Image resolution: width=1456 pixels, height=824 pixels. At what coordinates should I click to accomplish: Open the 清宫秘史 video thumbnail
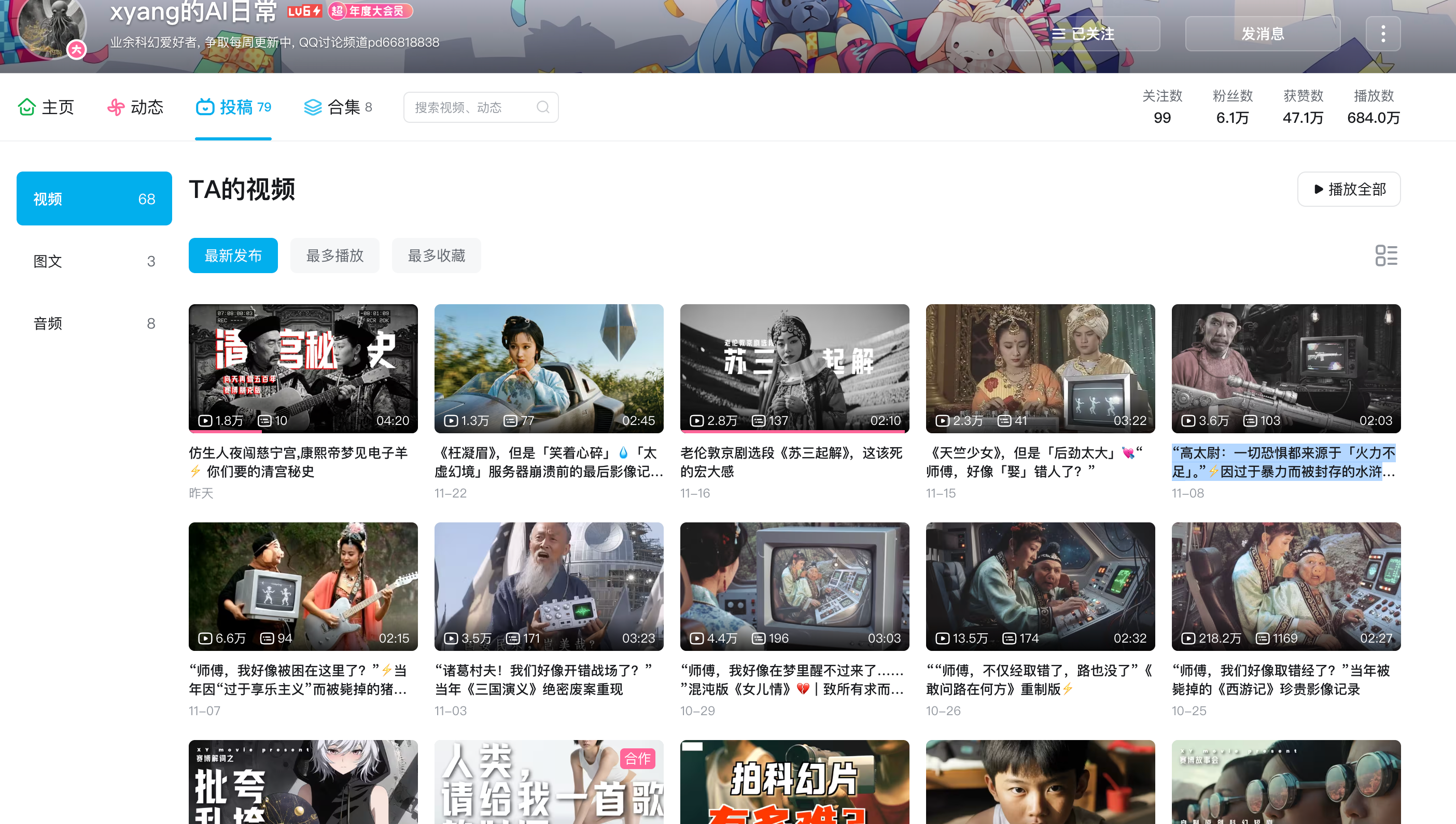(303, 368)
